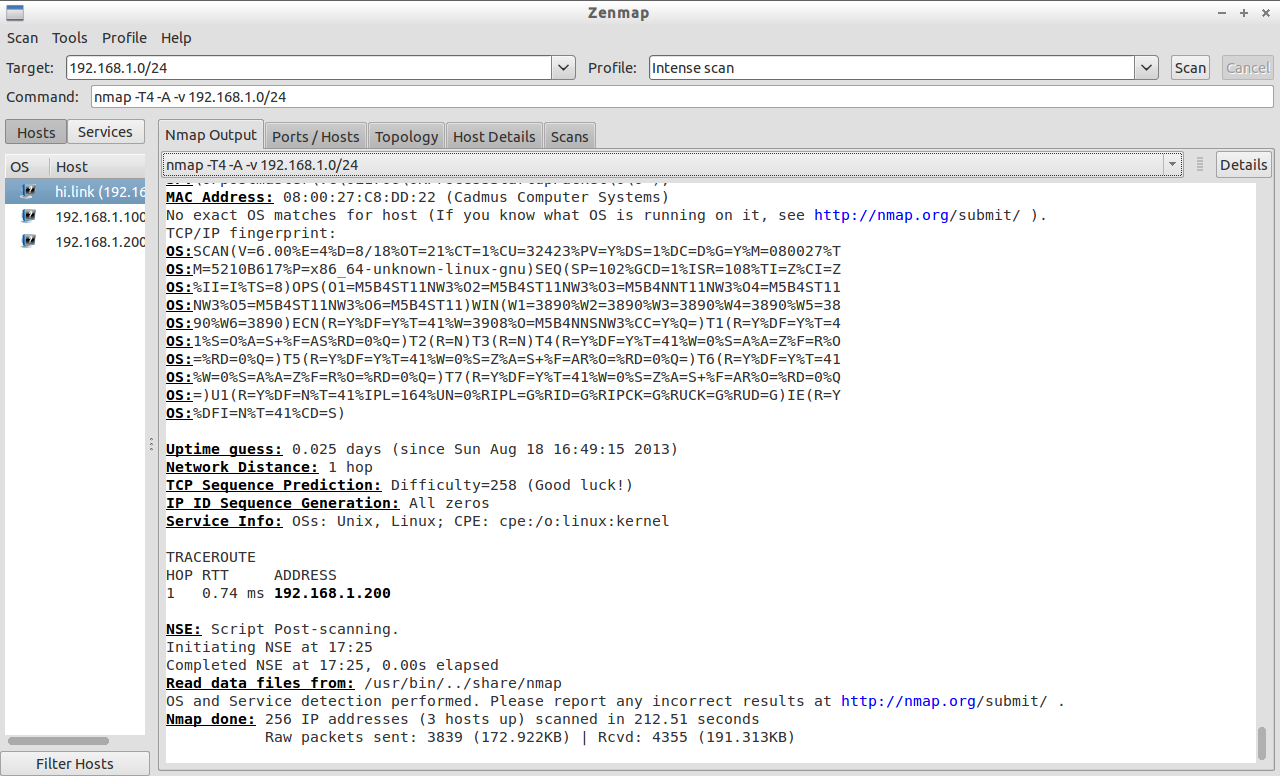Image resolution: width=1280 pixels, height=776 pixels.
Task: Select host hi.link in host list
Action: pyautogui.click(x=75, y=191)
